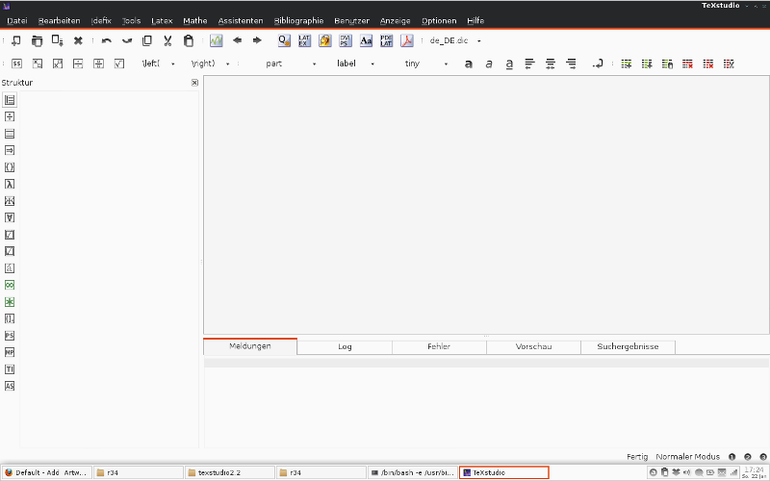Open Ti (TikZ) commands side panel

coord(9,369)
